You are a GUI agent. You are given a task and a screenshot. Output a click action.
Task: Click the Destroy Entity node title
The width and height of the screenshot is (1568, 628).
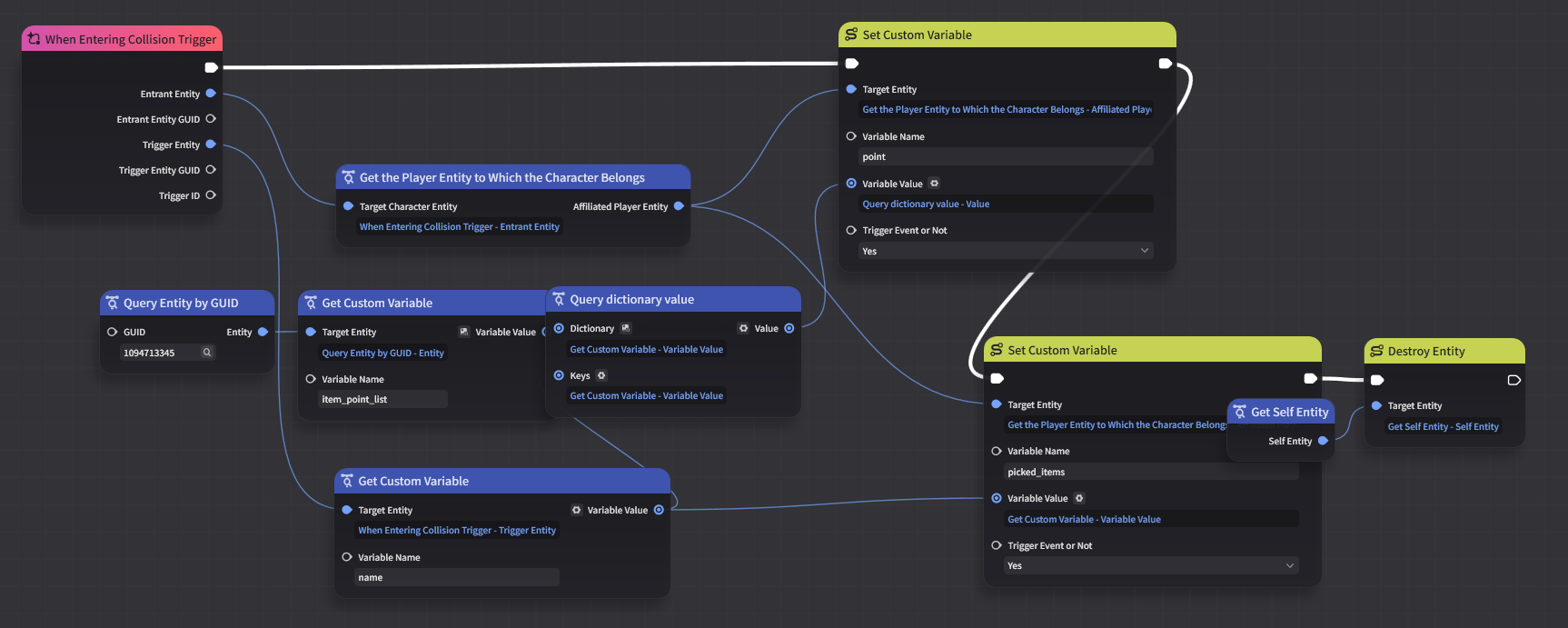tap(1426, 351)
